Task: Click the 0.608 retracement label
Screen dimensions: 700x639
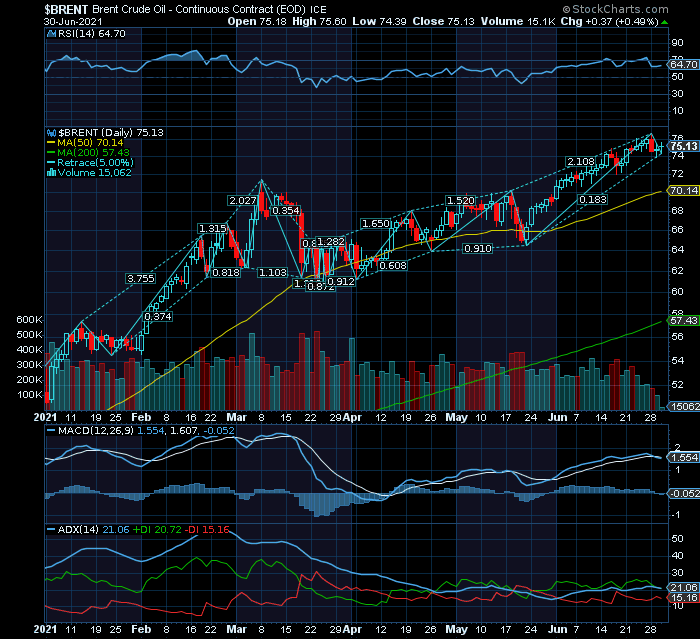Action: [393, 266]
